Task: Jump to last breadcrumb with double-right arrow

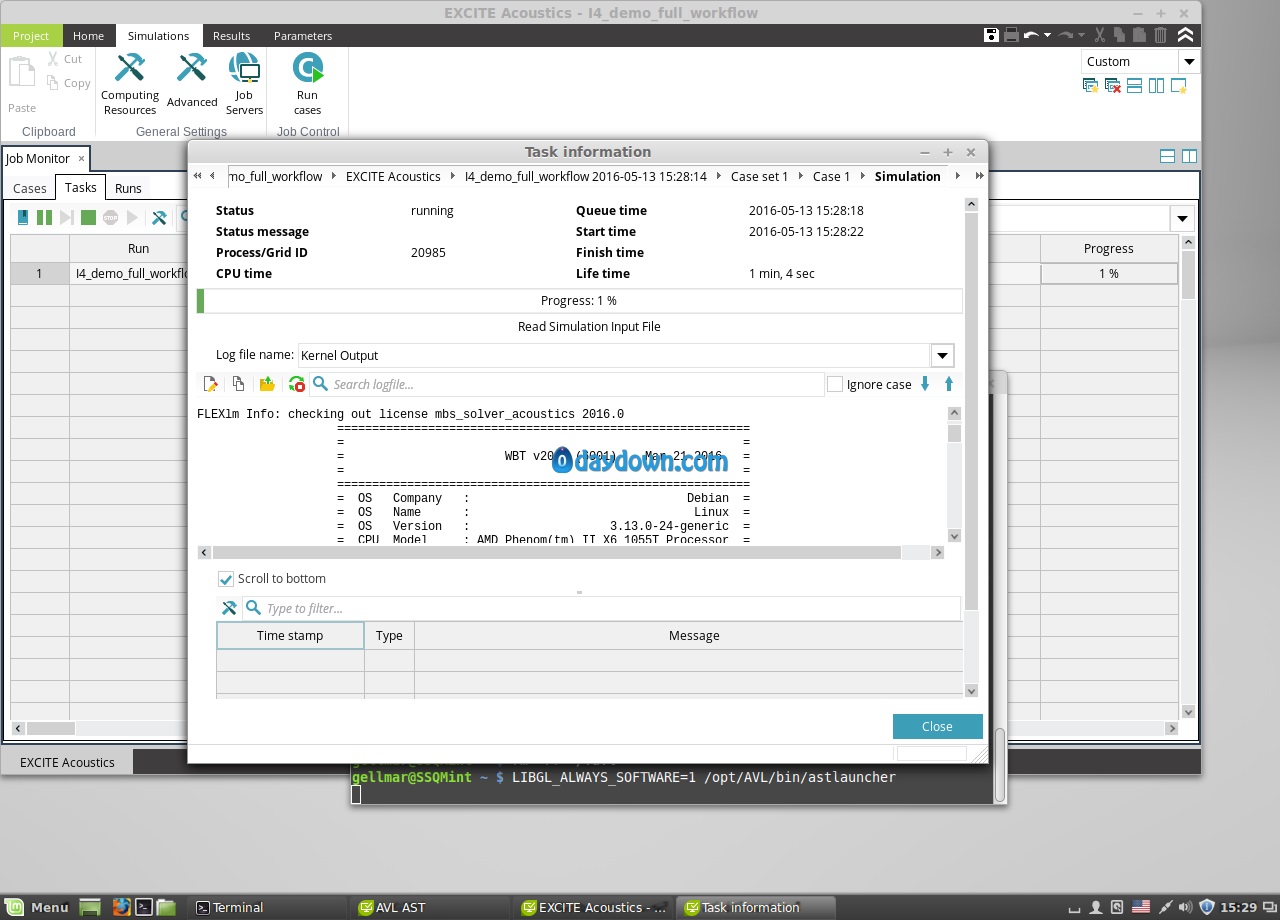Action: (979, 176)
